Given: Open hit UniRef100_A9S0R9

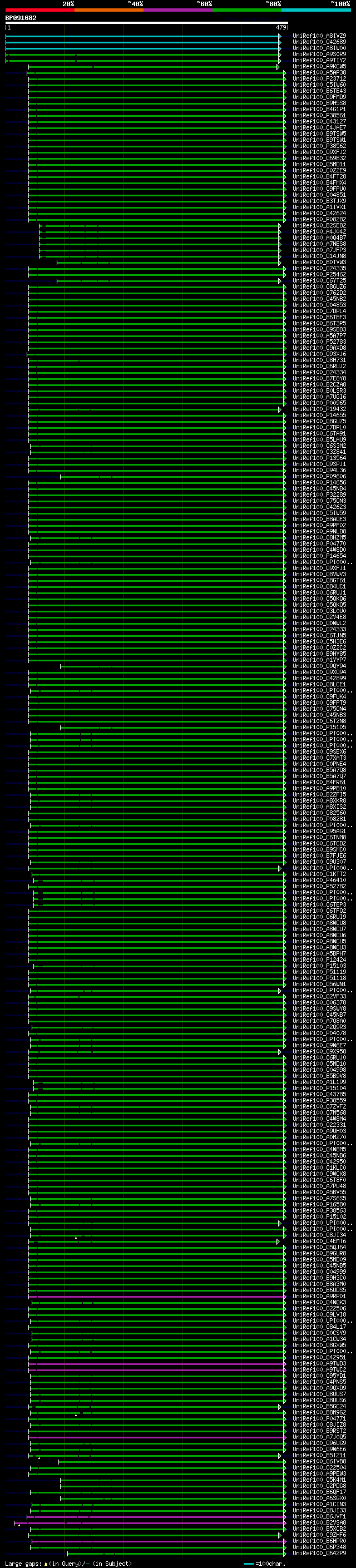Looking at the screenshot, I should [319, 54].
